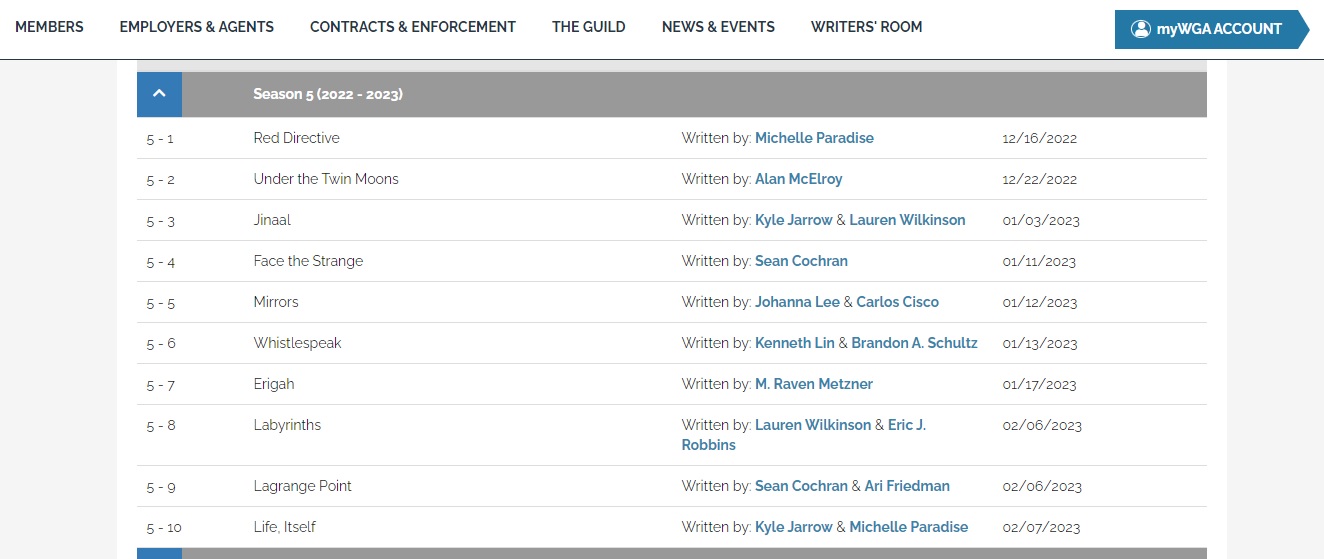Viewport: 1324px width, 559px height.
Task: Click the date 02/07/2023
Action: (1042, 528)
